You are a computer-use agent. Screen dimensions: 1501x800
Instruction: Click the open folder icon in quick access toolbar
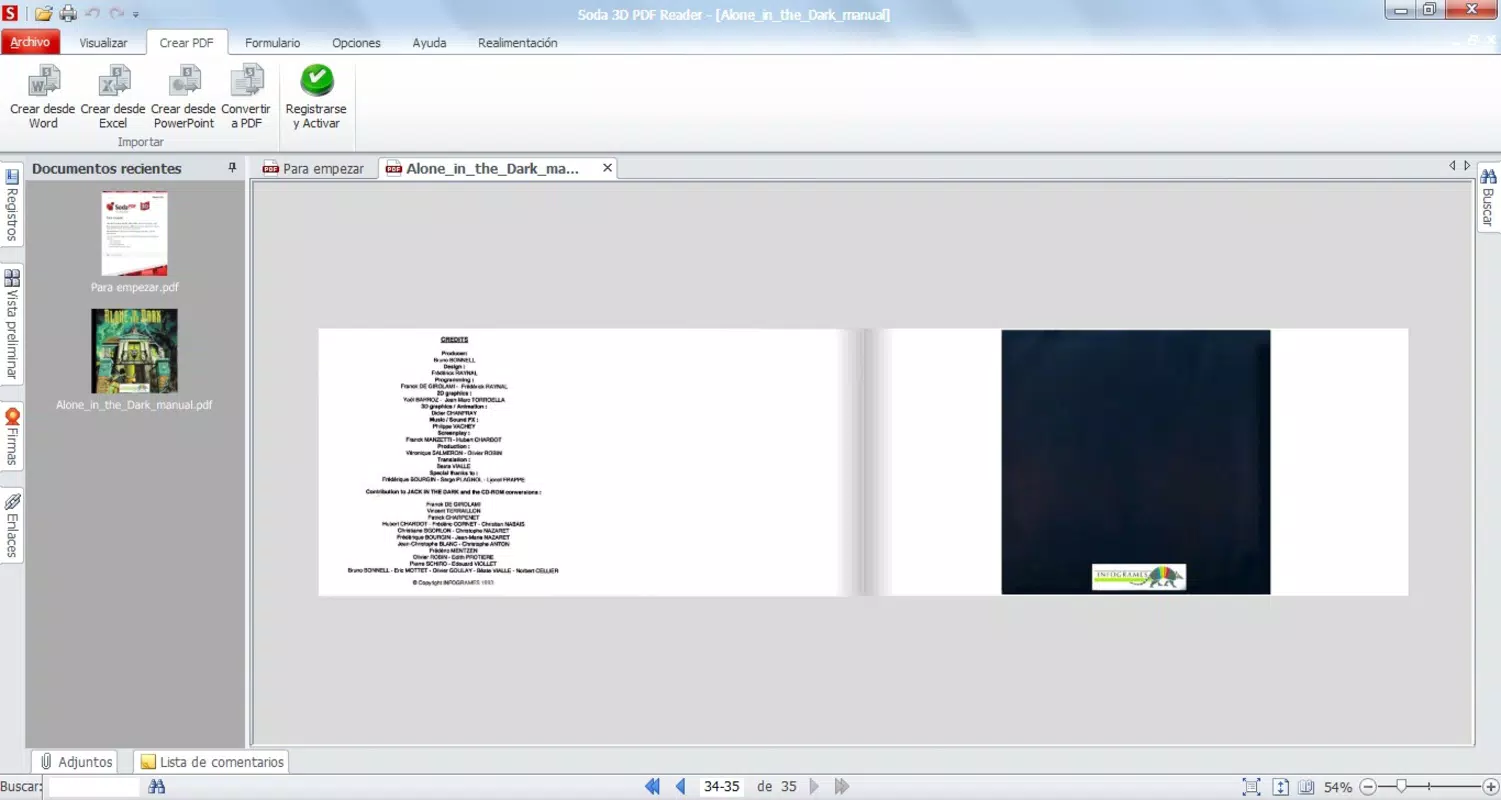43,13
